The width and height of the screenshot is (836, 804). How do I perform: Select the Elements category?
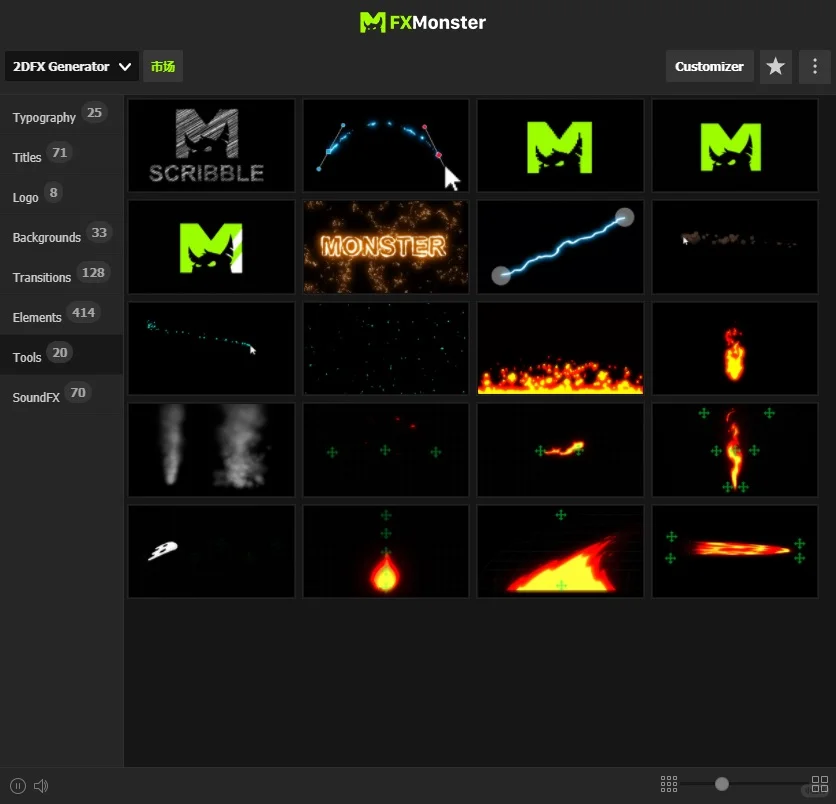point(61,315)
